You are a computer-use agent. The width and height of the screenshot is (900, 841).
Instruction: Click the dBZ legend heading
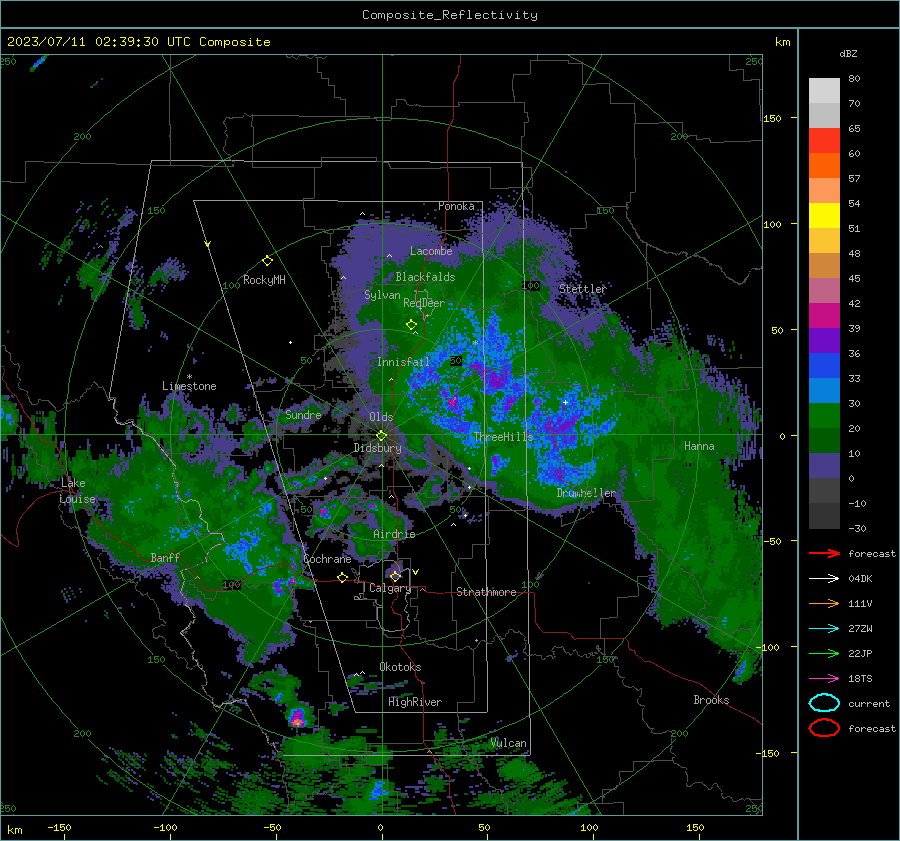[x=848, y=53]
